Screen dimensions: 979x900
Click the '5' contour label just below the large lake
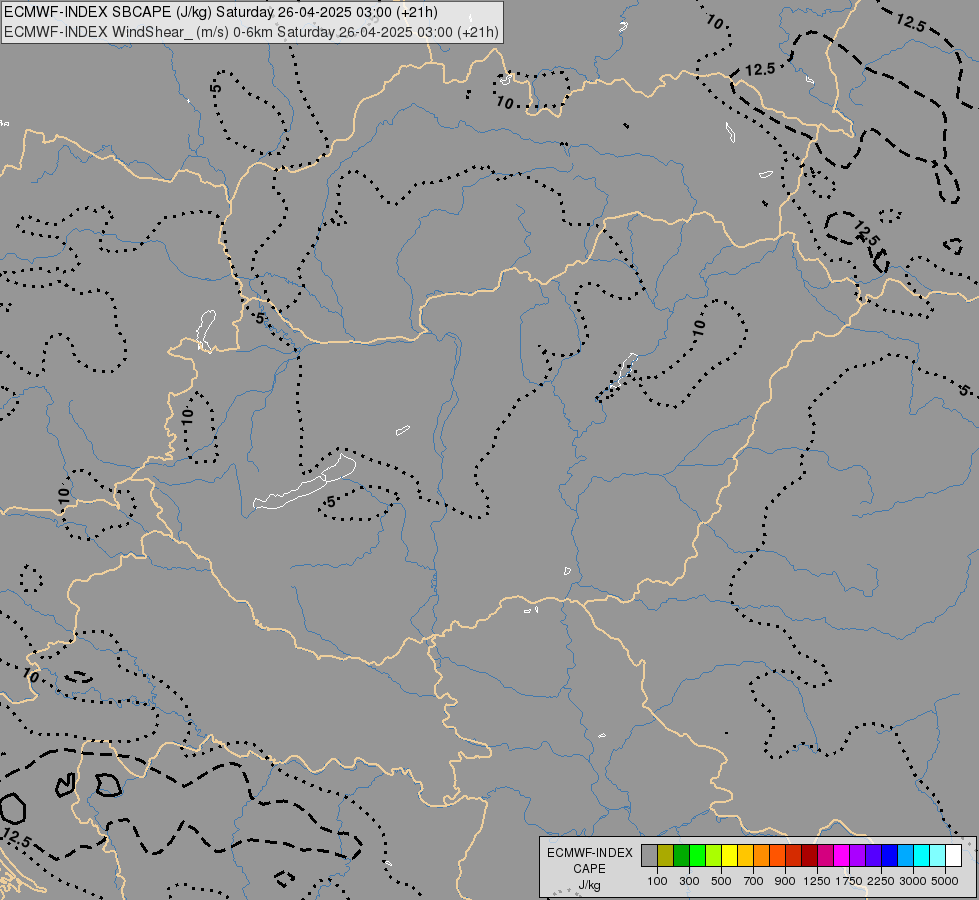331,502
